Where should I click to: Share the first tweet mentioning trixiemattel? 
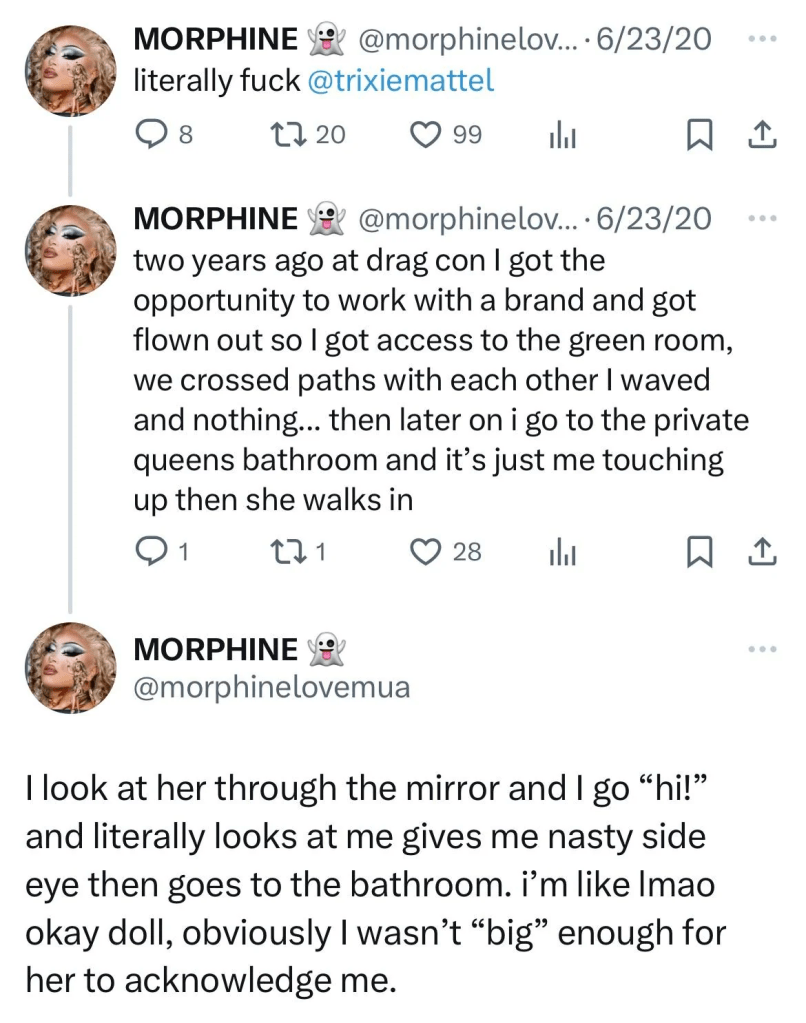click(761, 134)
